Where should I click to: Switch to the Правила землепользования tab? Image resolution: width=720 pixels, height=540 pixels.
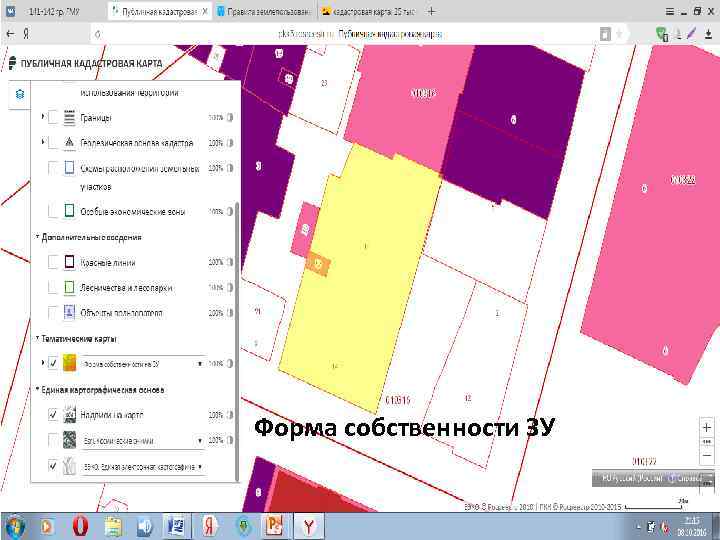[x=264, y=12]
